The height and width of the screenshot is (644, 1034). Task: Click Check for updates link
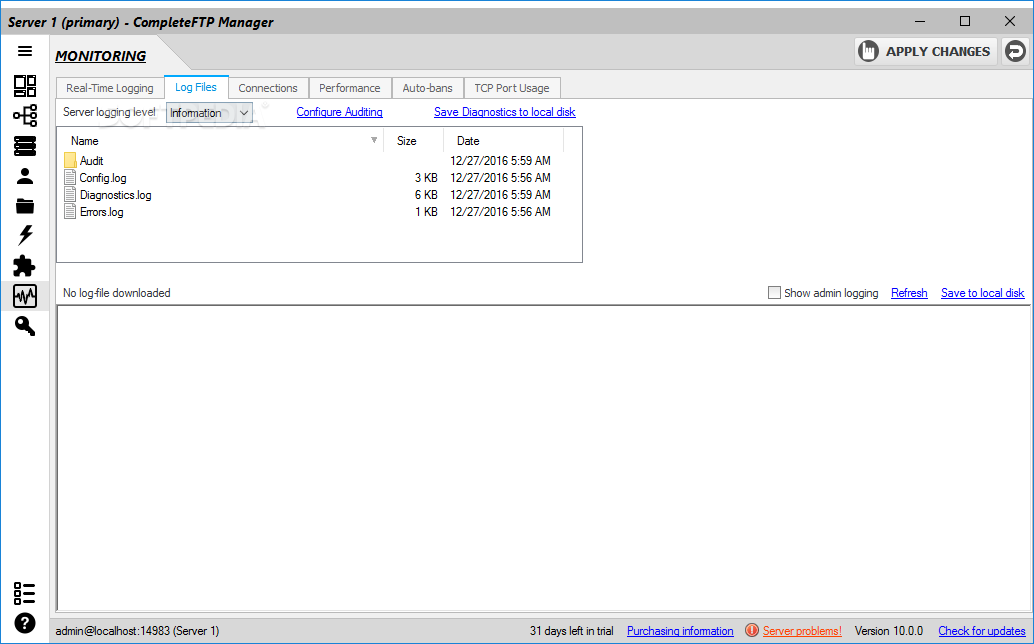coord(981,631)
